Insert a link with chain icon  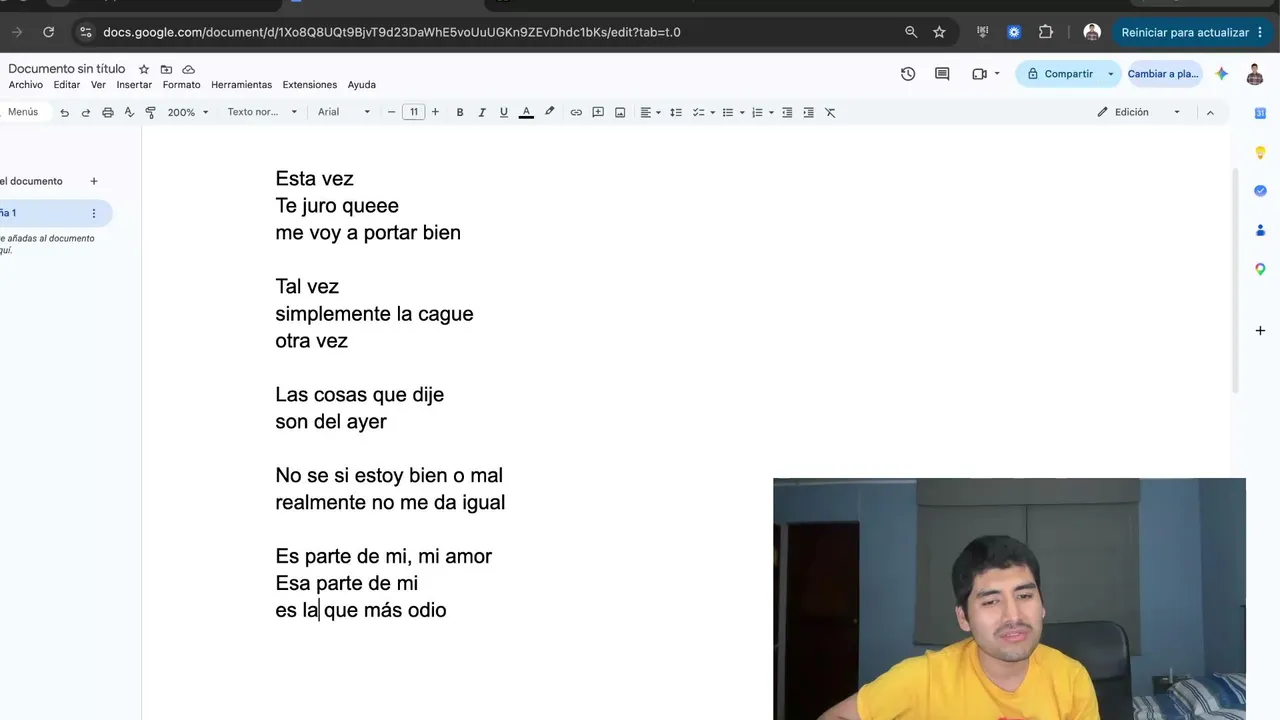[576, 113]
